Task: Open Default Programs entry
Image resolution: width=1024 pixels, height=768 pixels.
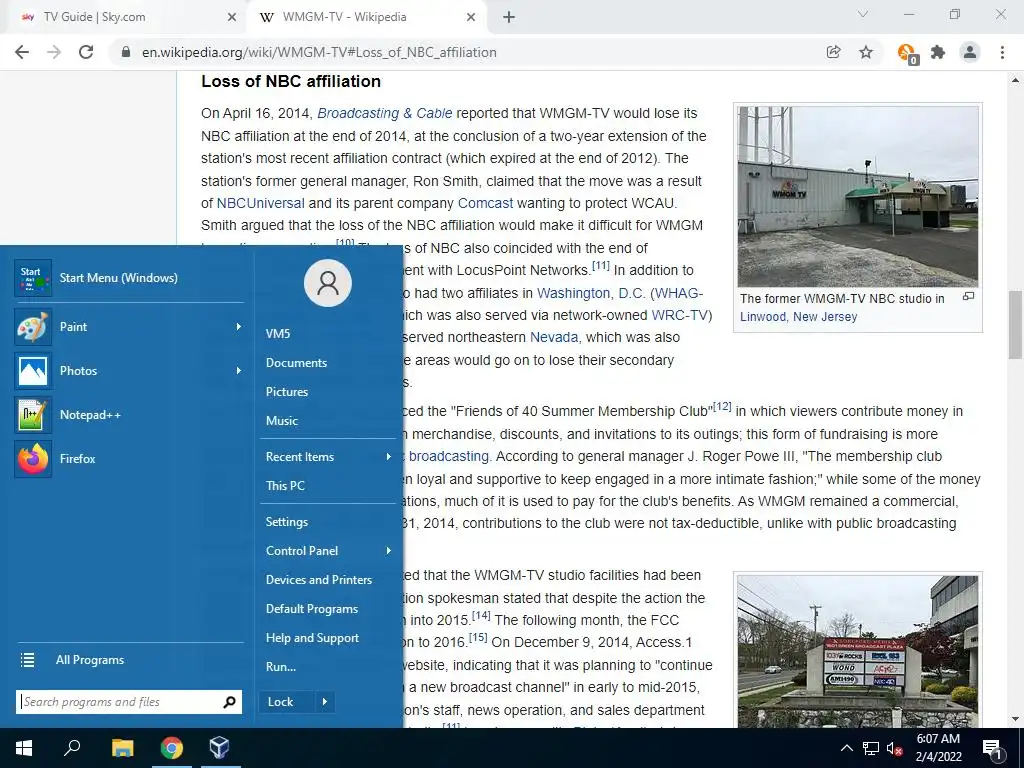Action: point(312,609)
